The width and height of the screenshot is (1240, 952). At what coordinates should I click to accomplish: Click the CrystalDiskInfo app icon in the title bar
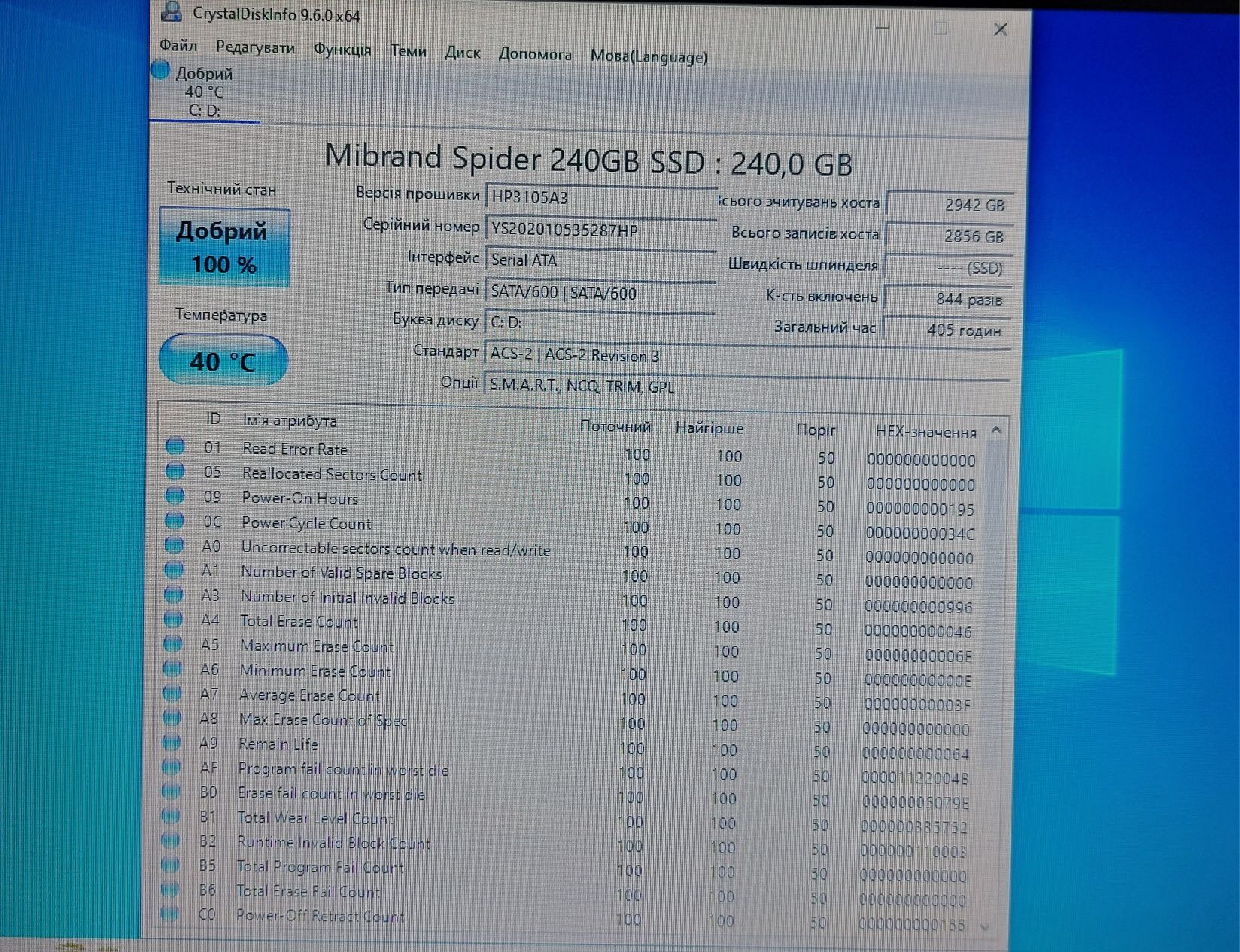pos(172,11)
